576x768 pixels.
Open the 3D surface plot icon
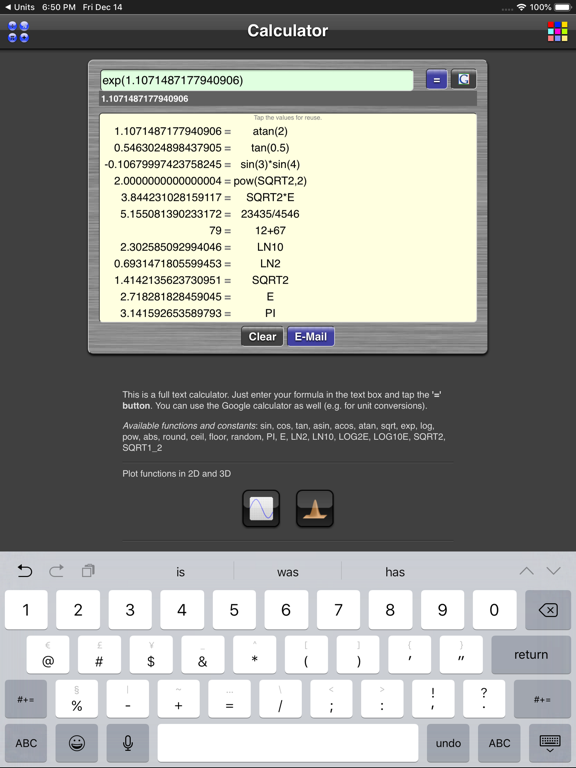click(x=314, y=508)
